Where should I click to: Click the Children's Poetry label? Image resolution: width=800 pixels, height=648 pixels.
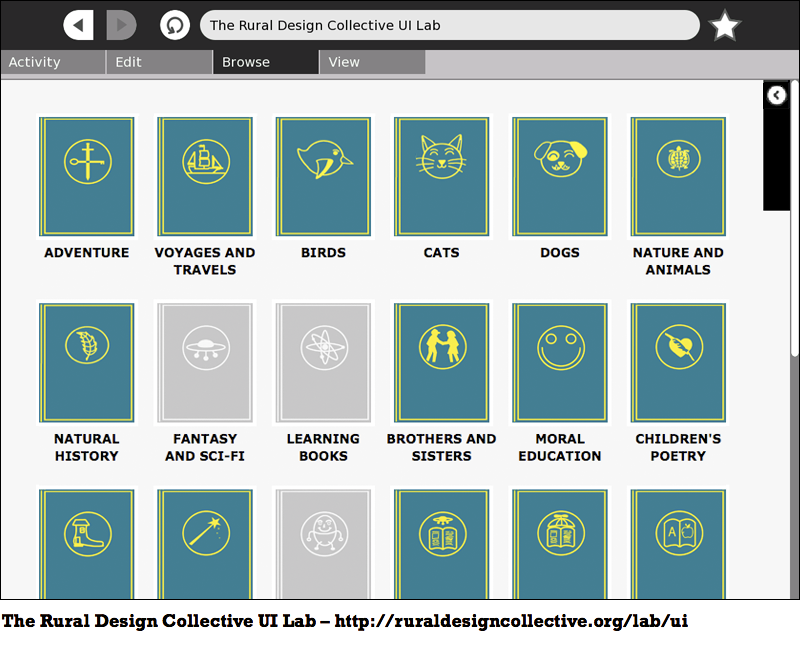pyautogui.click(x=678, y=447)
